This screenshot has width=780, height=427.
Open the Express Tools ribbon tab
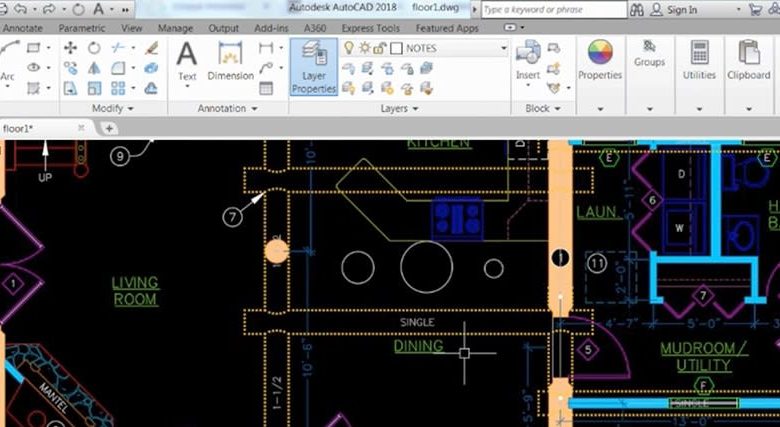click(x=370, y=29)
